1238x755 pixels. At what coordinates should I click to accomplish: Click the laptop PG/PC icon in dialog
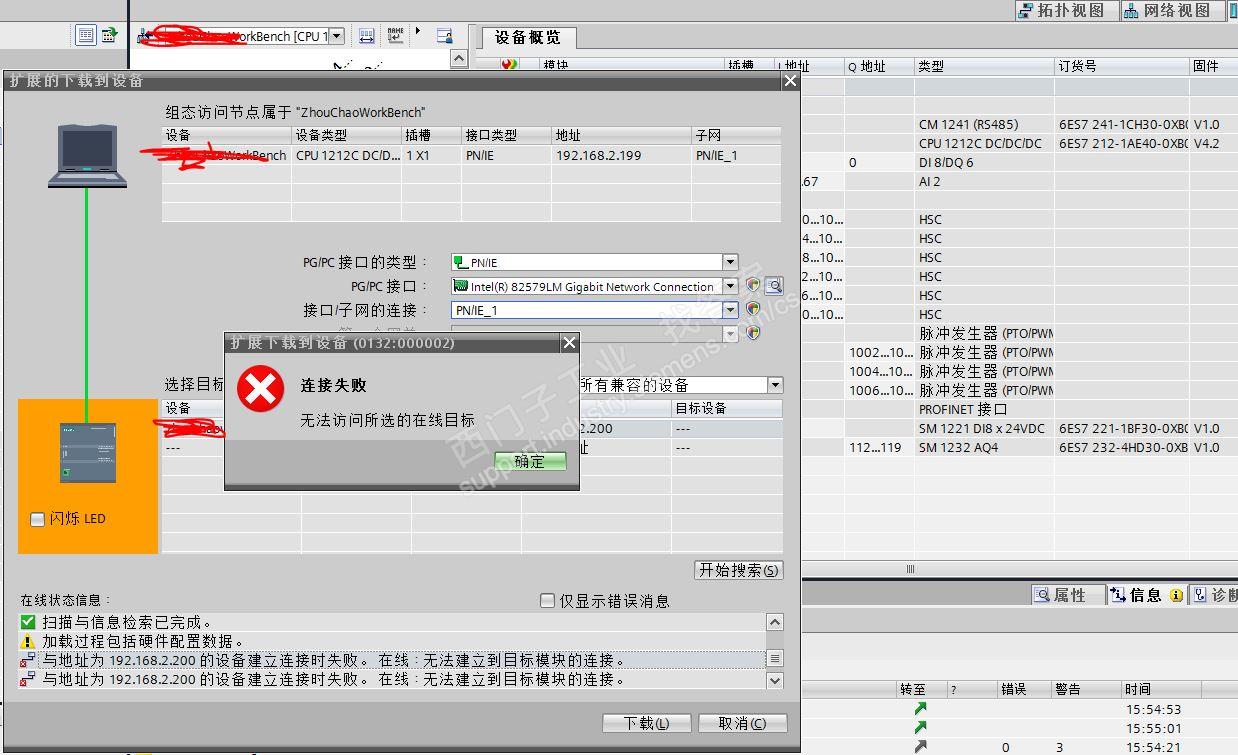tap(88, 156)
